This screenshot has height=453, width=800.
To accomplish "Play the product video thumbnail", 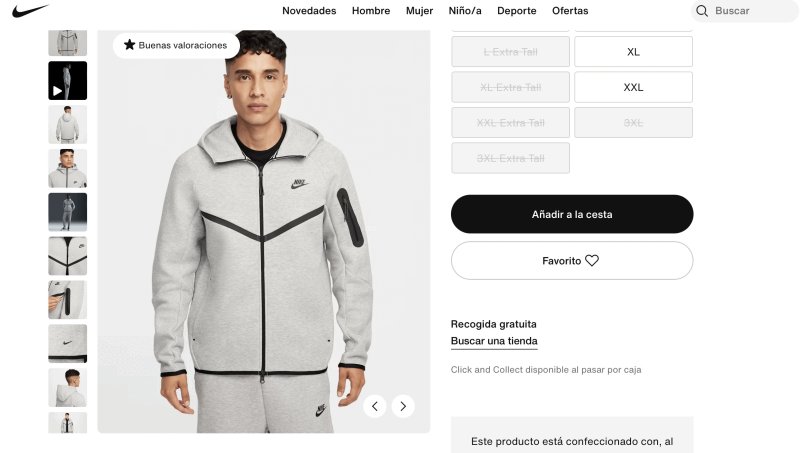I will (67, 81).
